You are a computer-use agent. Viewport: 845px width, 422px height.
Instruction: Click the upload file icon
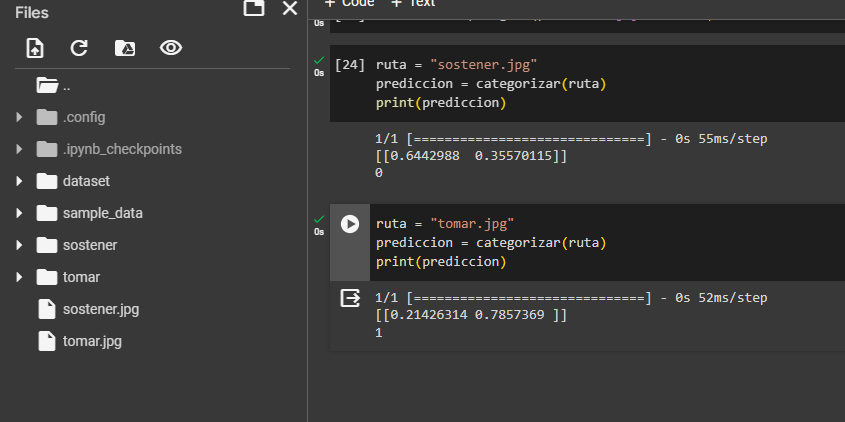click(35, 48)
